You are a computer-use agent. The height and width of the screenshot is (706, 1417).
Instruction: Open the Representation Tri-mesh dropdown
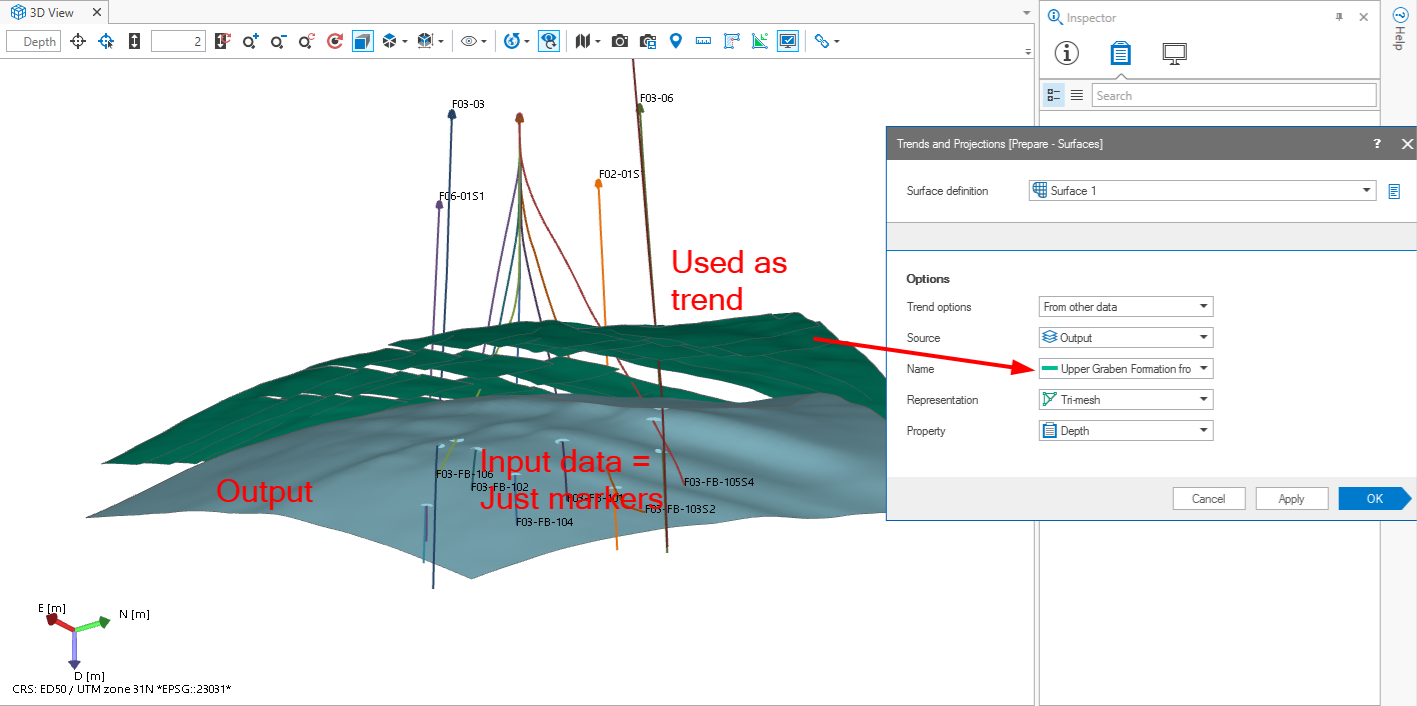click(x=1126, y=400)
